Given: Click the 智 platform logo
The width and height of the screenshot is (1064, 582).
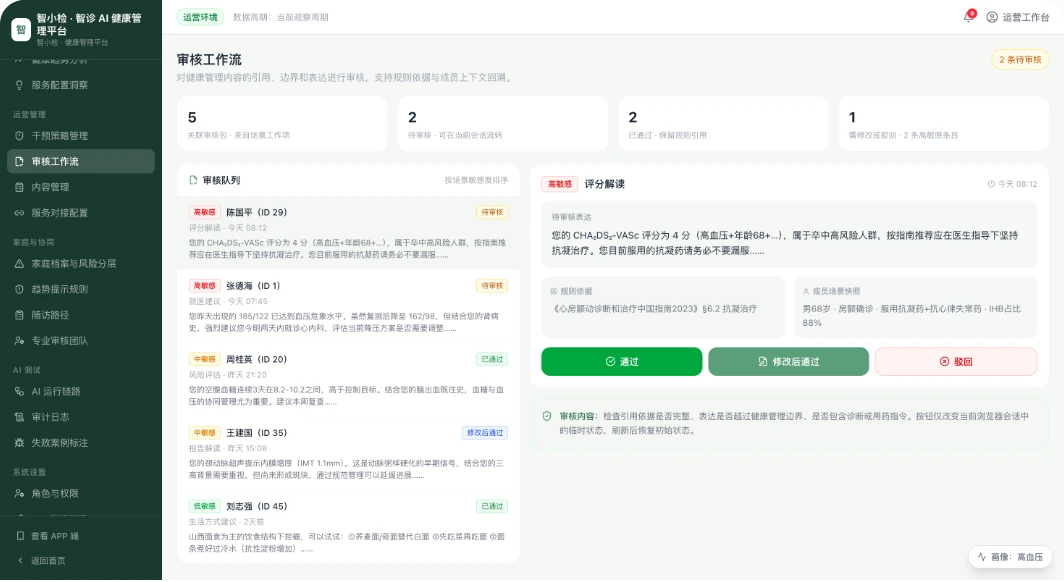Looking at the screenshot, I should [21, 29].
